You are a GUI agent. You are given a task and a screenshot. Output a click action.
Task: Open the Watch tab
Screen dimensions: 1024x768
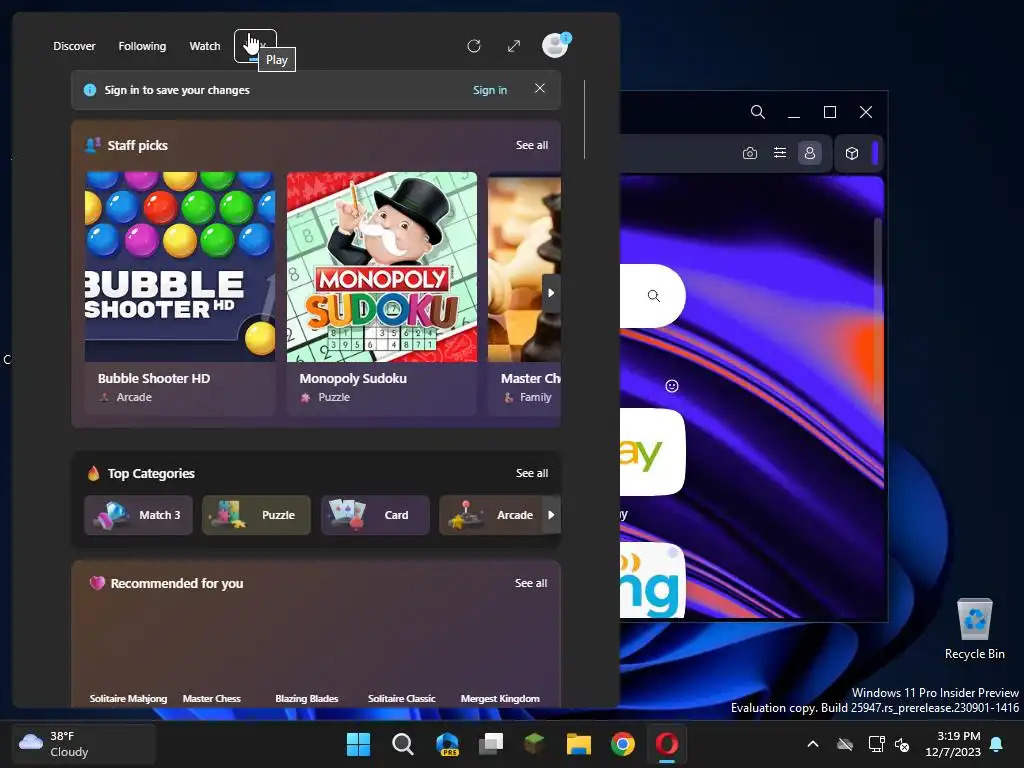pos(205,46)
